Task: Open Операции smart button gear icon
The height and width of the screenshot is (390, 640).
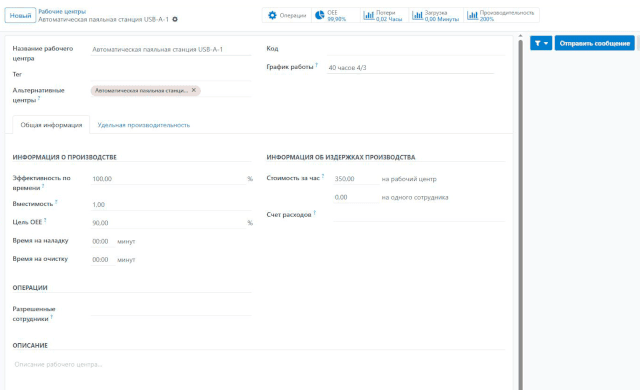Action: click(272, 15)
